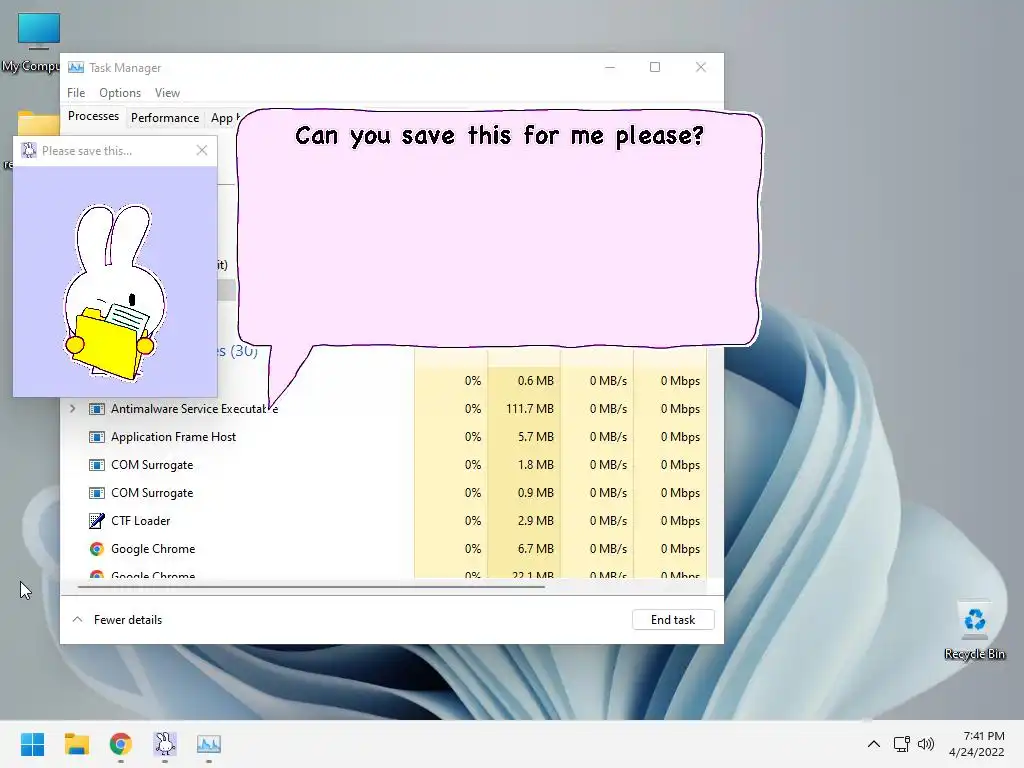Switch to the Processes tab
This screenshot has height=768, width=1024.
pyautogui.click(x=93, y=116)
